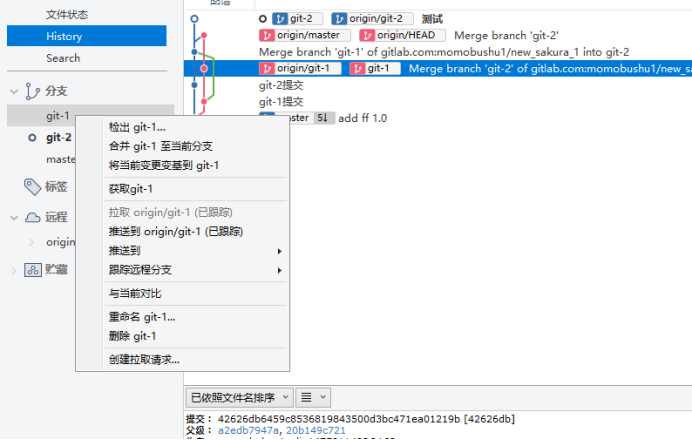This screenshot has width=692, height=440.
Task: Select the History item in sidebar
Action: click(x=86, y=36)
